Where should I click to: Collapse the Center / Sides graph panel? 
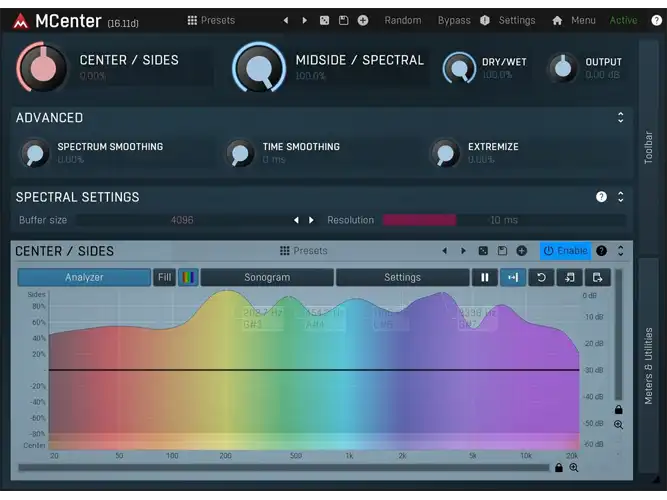[621, 251]
